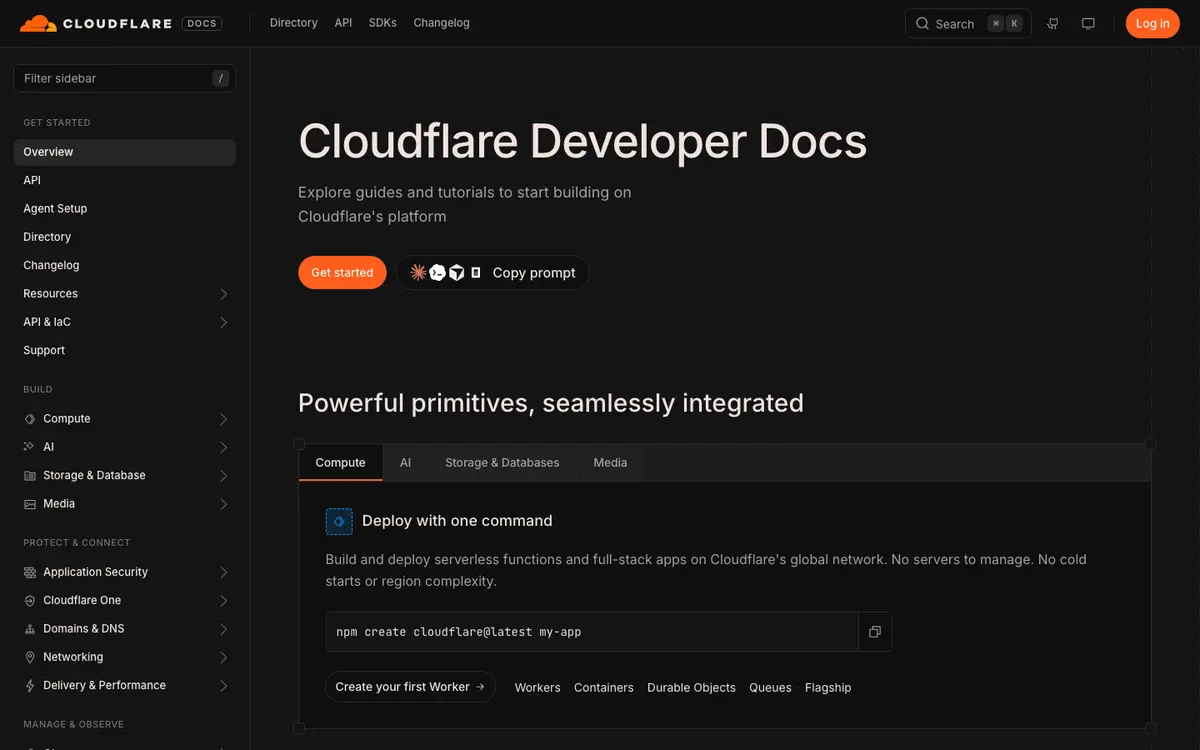This screenshot has height=750, width=1200.
Task: Select API under Get Started sidebar
Action: click(125, 181)
